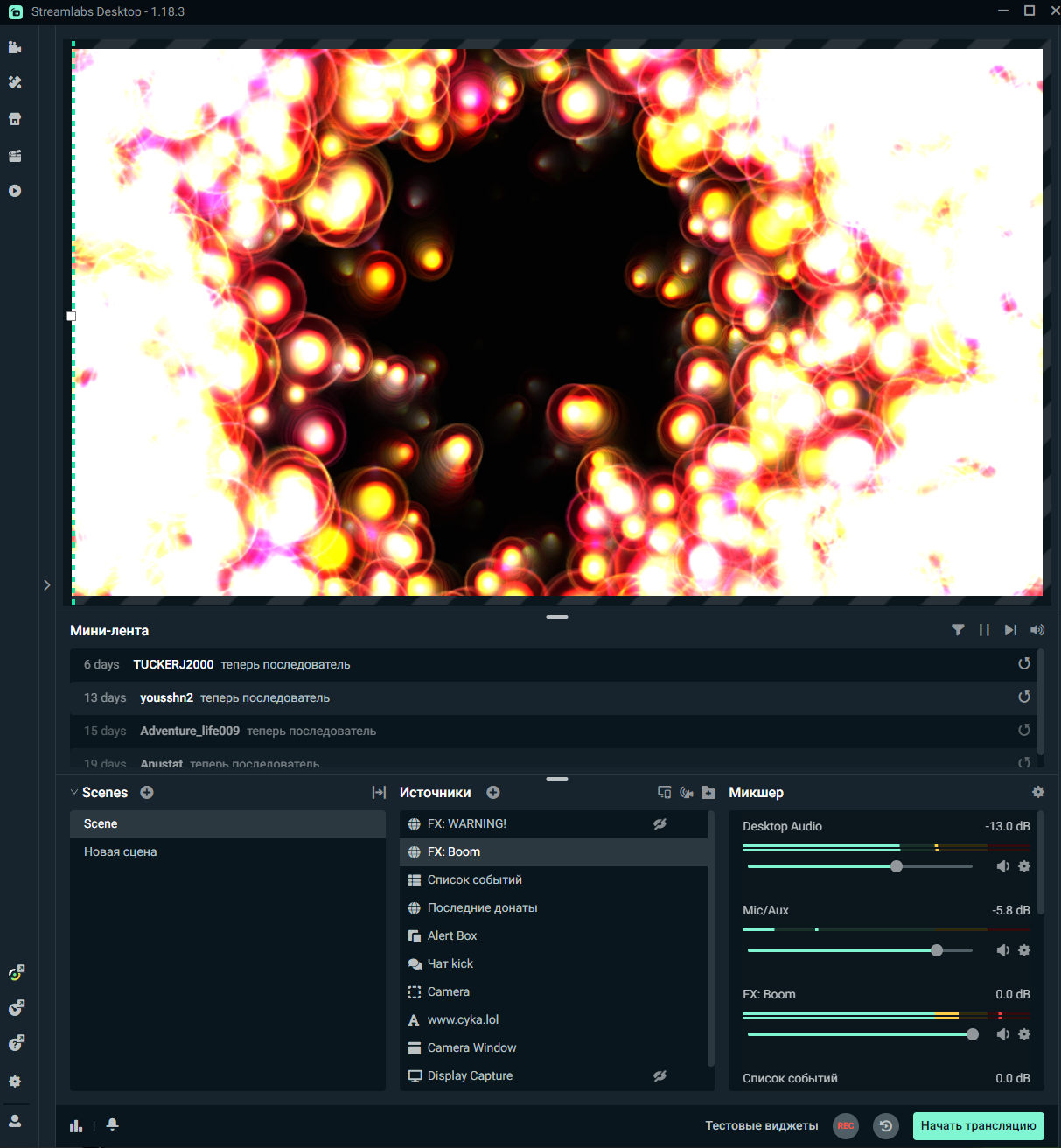Click the preview left-edge resize handle

click(72, 317)
